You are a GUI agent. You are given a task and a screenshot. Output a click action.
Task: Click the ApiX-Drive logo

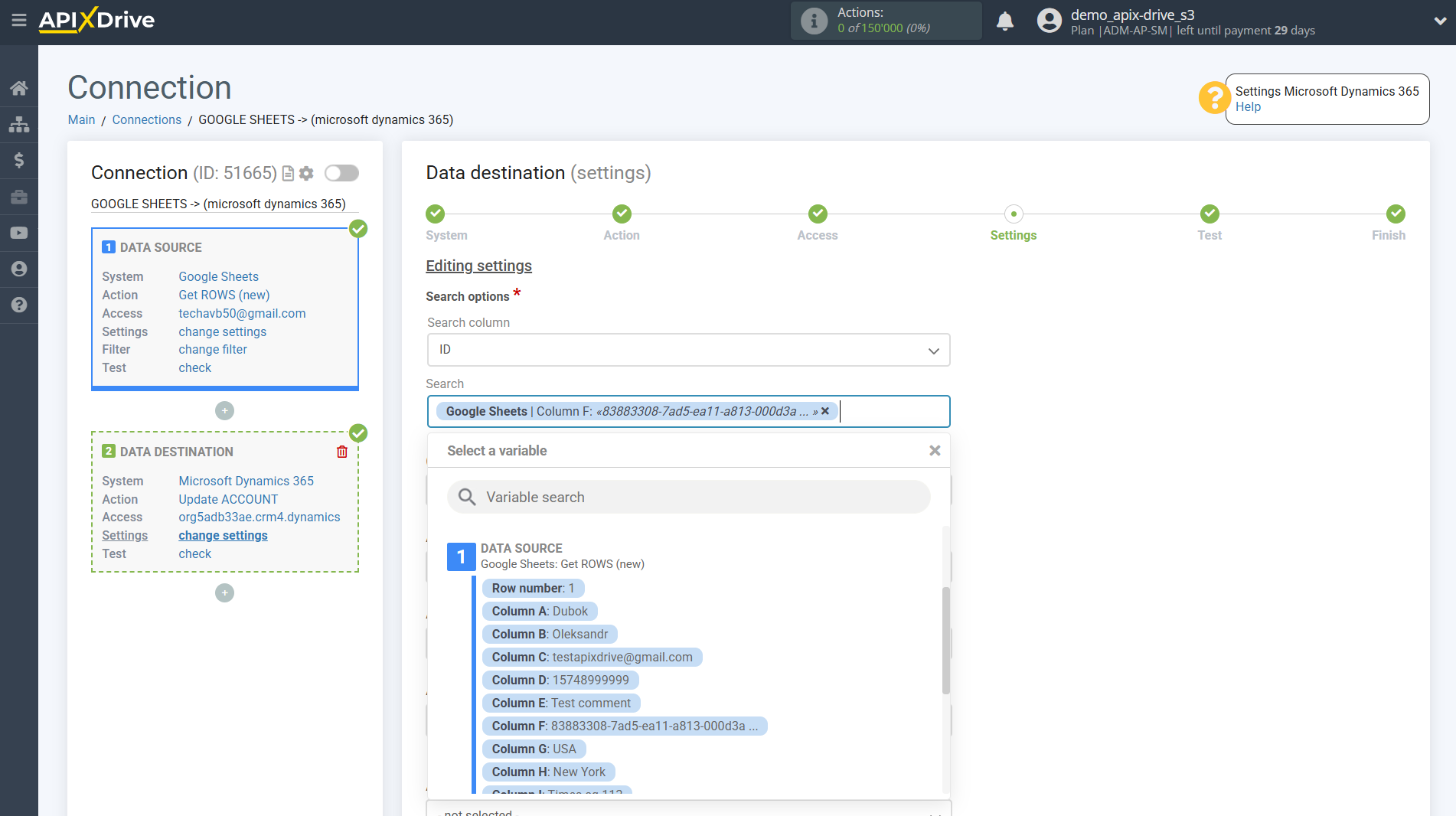96,21
